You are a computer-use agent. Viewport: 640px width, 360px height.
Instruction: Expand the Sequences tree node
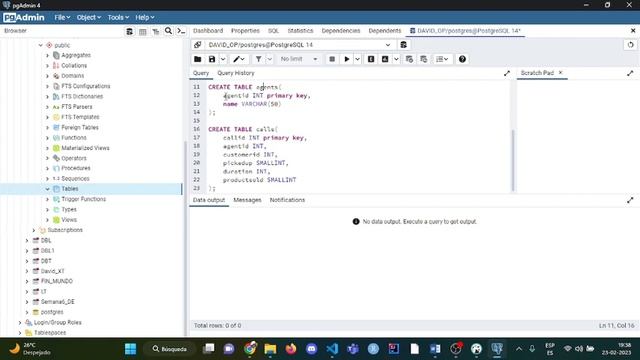[47, 179]
